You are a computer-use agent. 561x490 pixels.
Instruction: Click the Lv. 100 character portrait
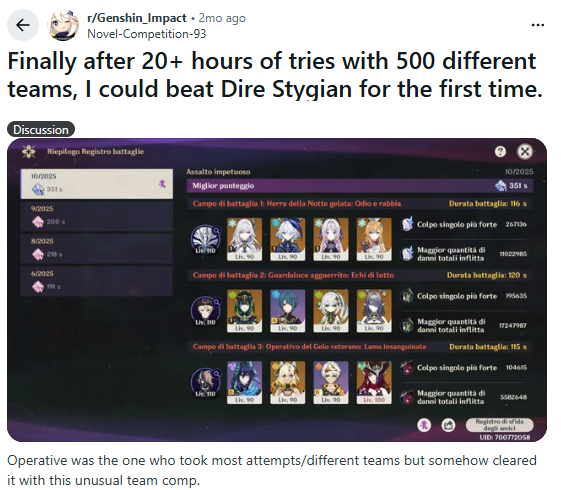(374, 383)
